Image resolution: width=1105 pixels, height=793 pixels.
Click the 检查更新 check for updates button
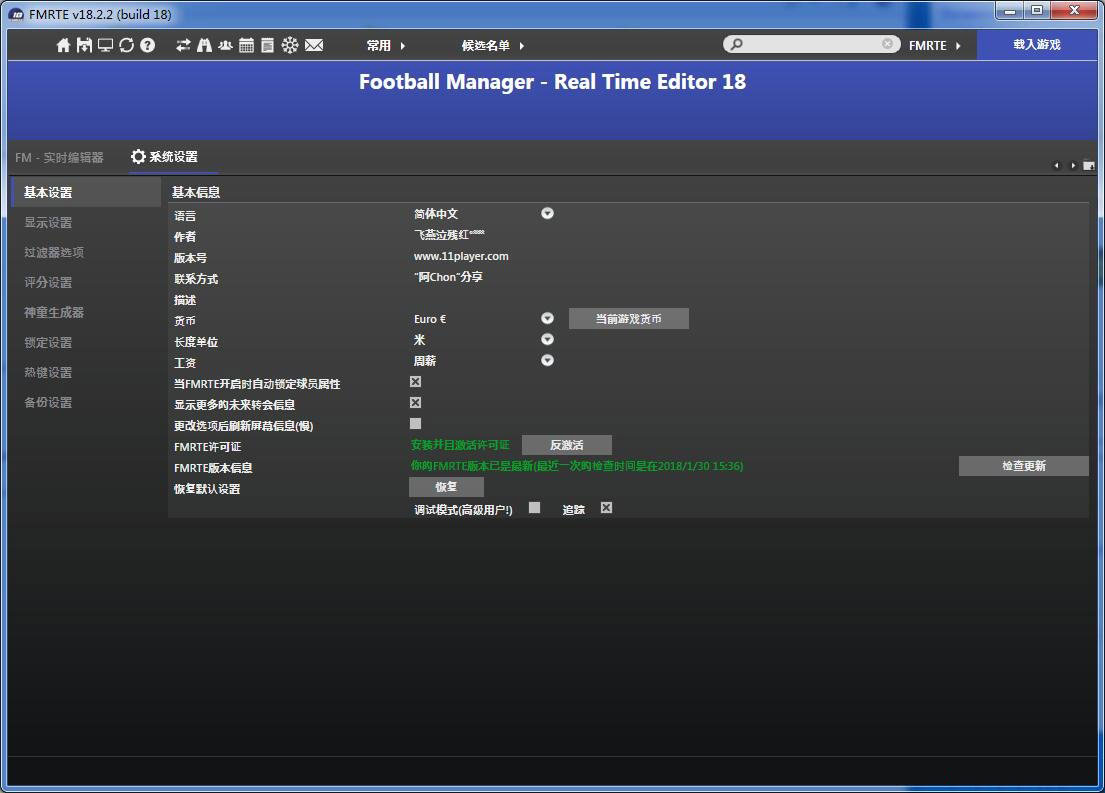click(1024, 466)
